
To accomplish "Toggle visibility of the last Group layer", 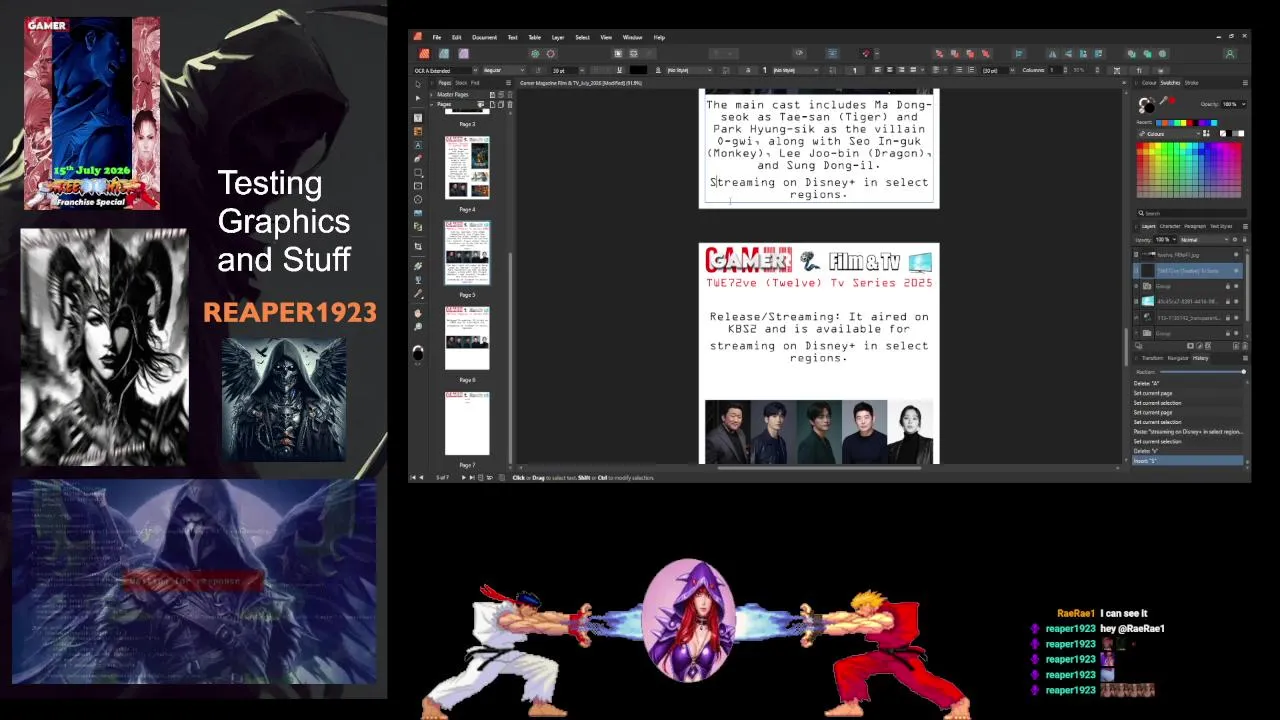I will click(x=1236, y=333).
